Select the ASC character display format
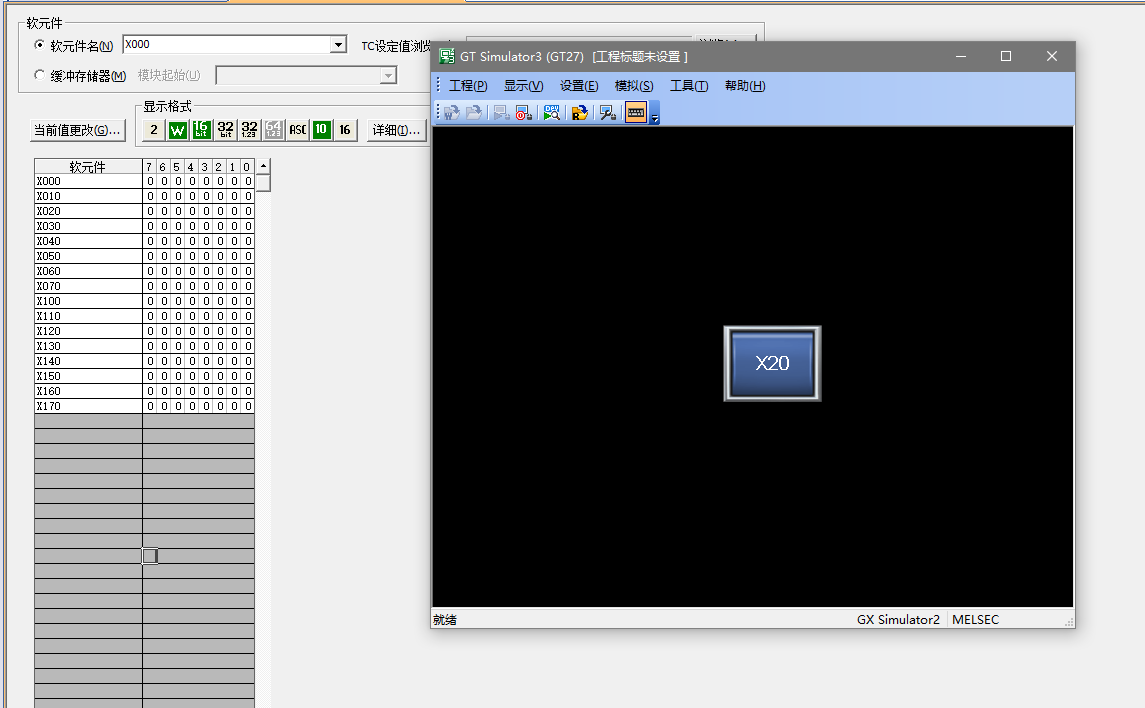 [297, 130]
